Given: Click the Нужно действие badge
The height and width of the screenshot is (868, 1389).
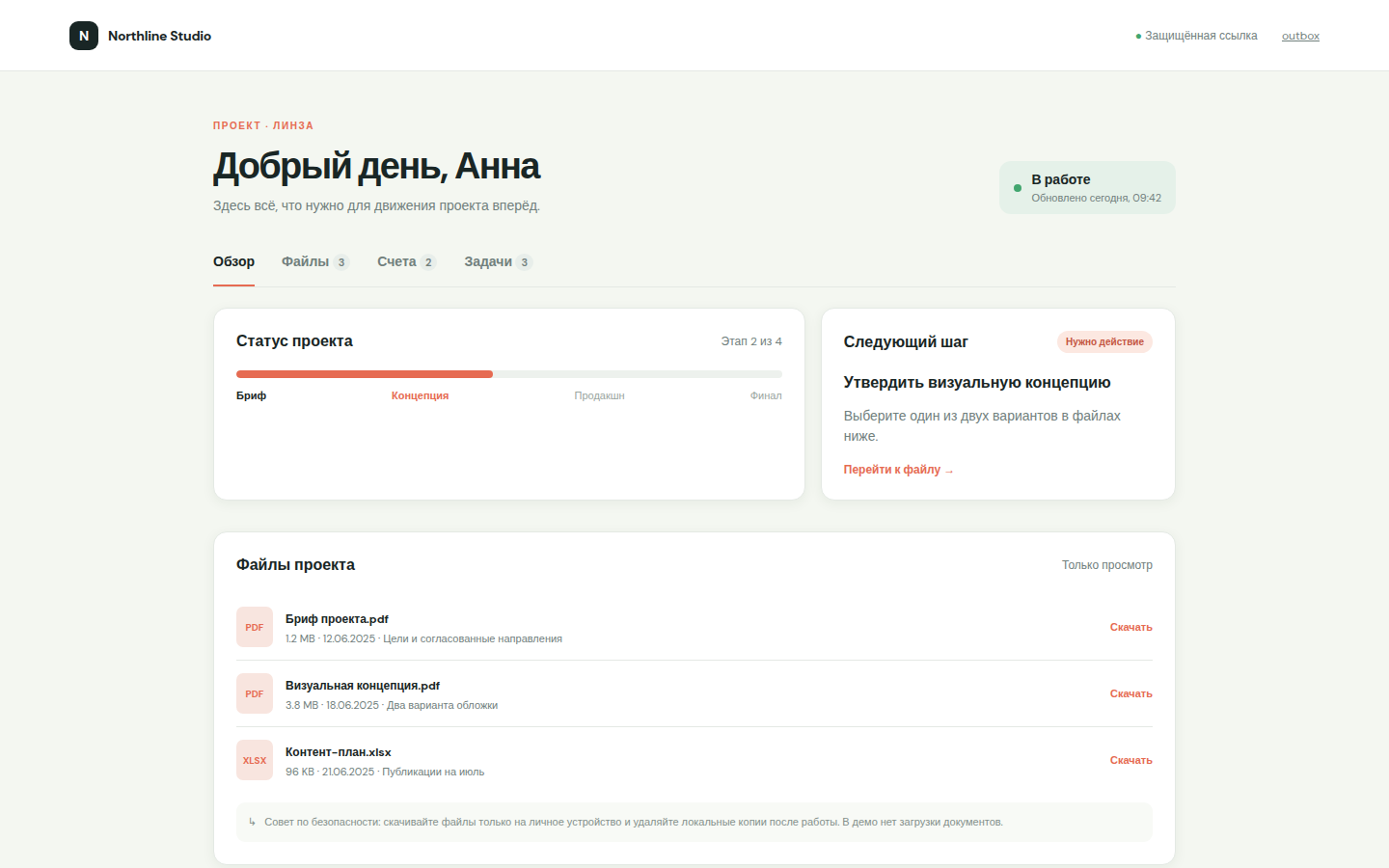Looking at the screenshot, I should pyautogui.click(x=1104, y=341).
